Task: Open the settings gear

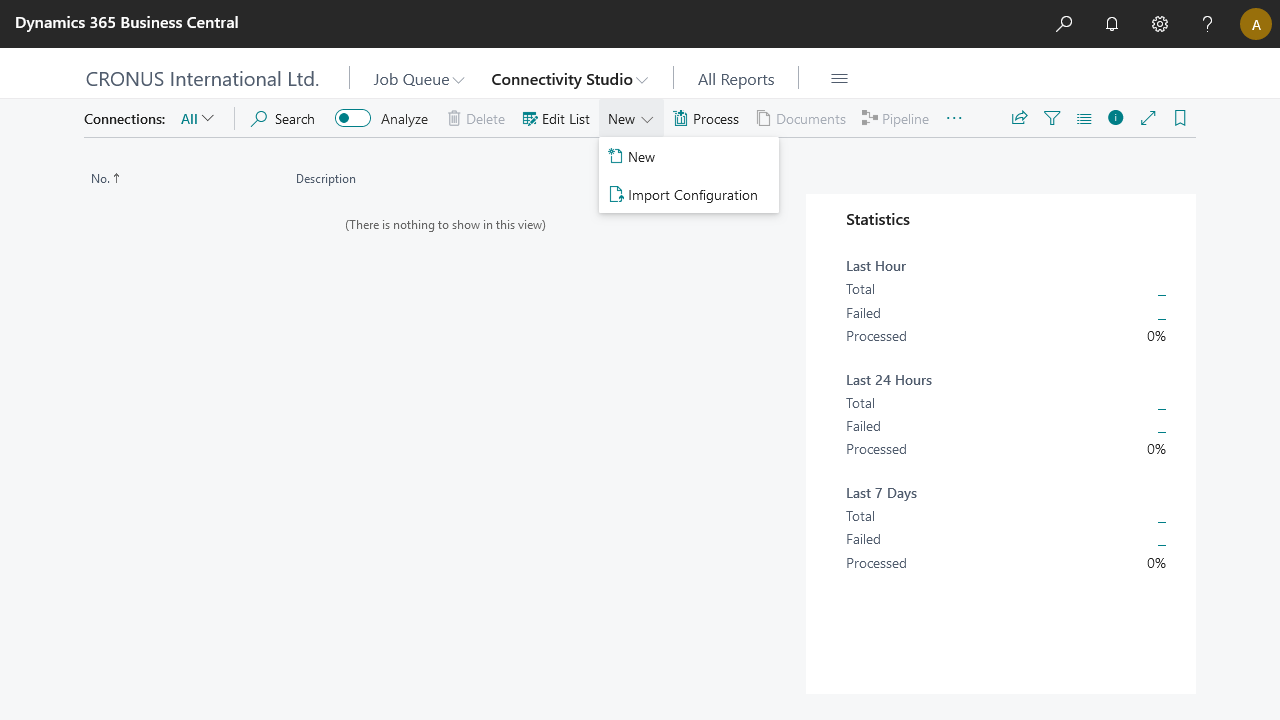Action: (1160, 24)
